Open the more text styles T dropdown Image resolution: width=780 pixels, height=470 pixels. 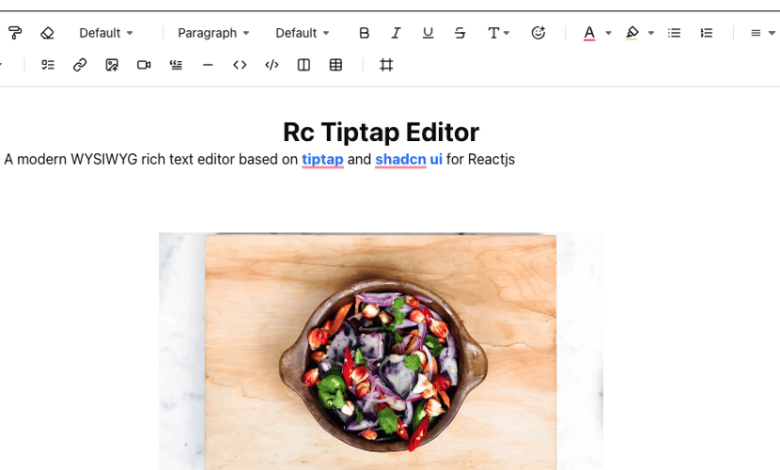[x=498, y=33]
